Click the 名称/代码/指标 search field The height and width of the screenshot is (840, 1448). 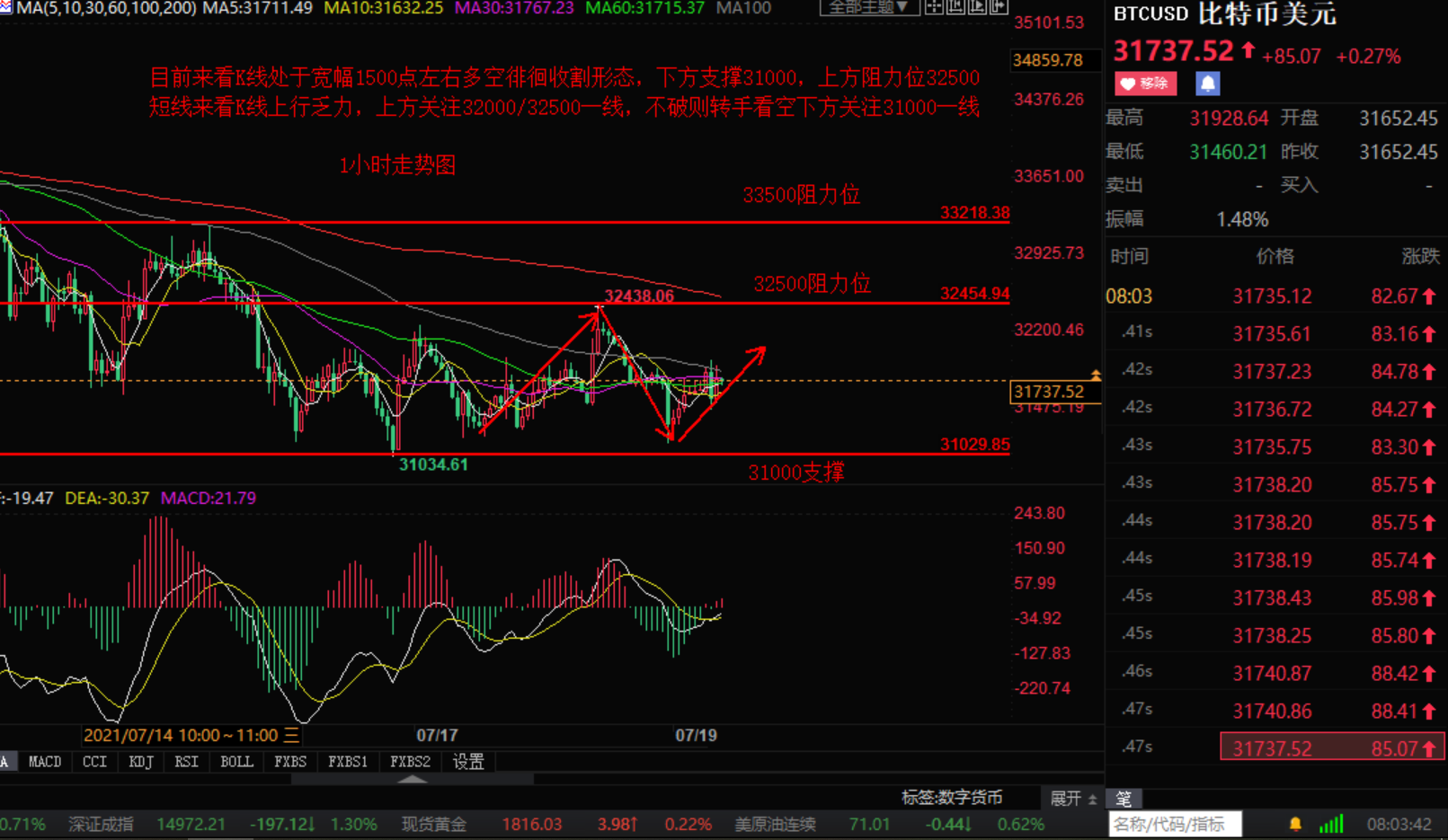click(1175, 824)
